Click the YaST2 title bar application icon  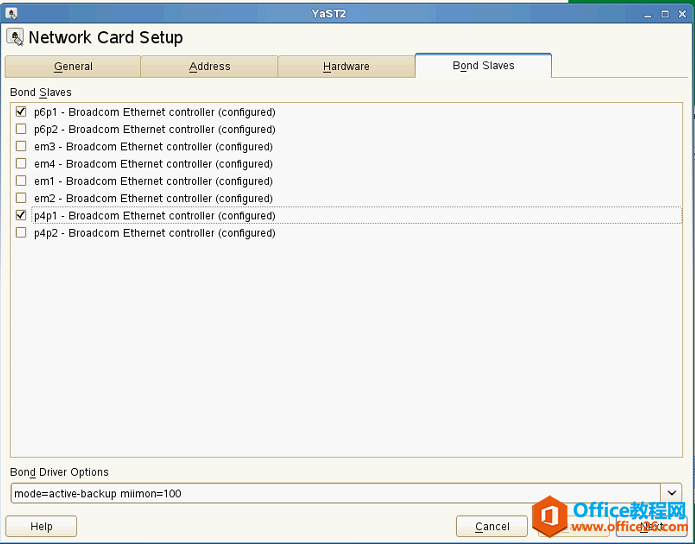pyautogui.click(x=12, y=14)
